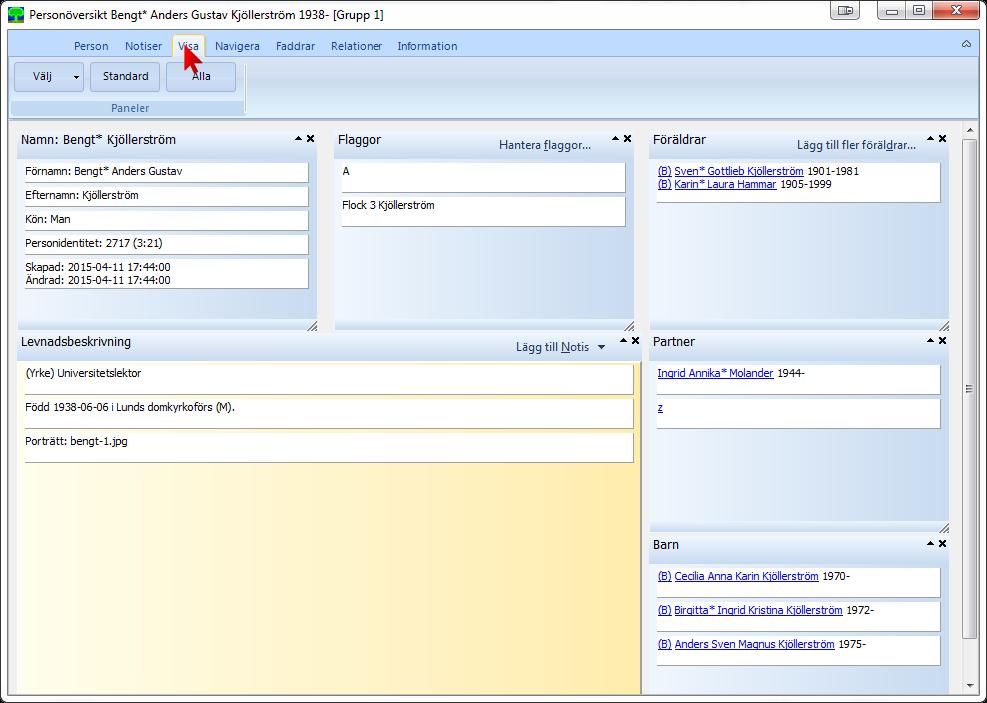Collapse the Partner panel triangle icon

click(930, 340)
